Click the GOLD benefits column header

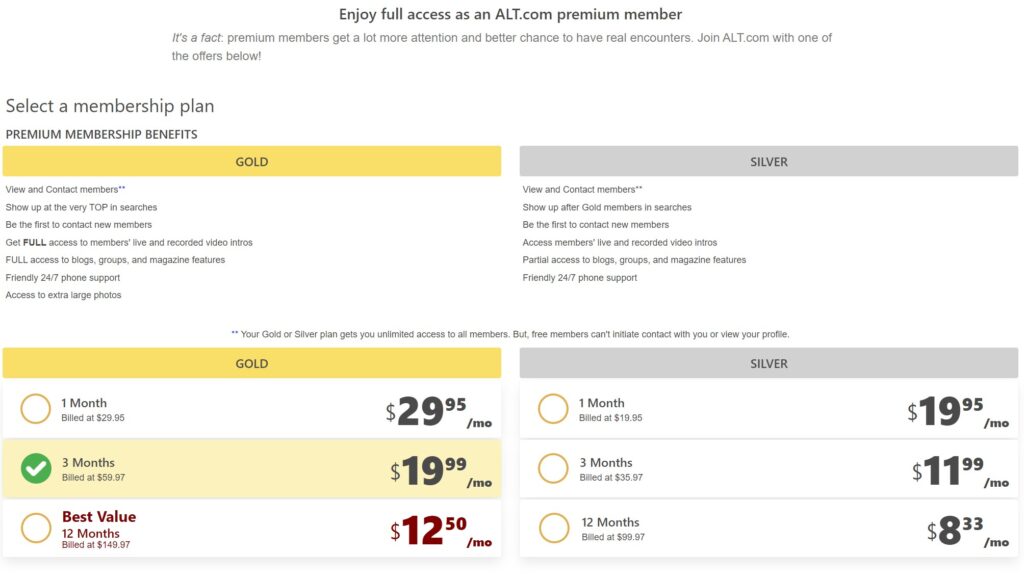pyautogui.click(x=252, y=161)
